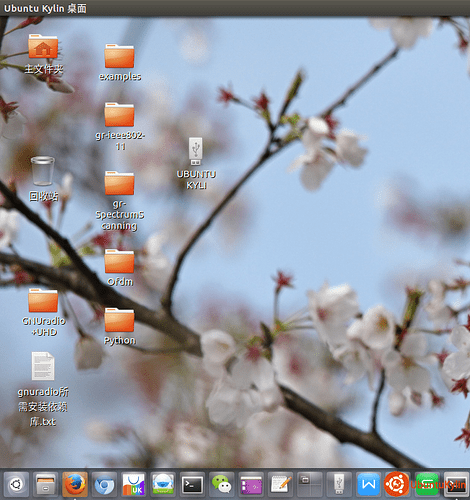This screenshot has width=470, height=500.
Task: Click the Ubuntu Kylin desktop title
Action: click(x=45, y=8)
